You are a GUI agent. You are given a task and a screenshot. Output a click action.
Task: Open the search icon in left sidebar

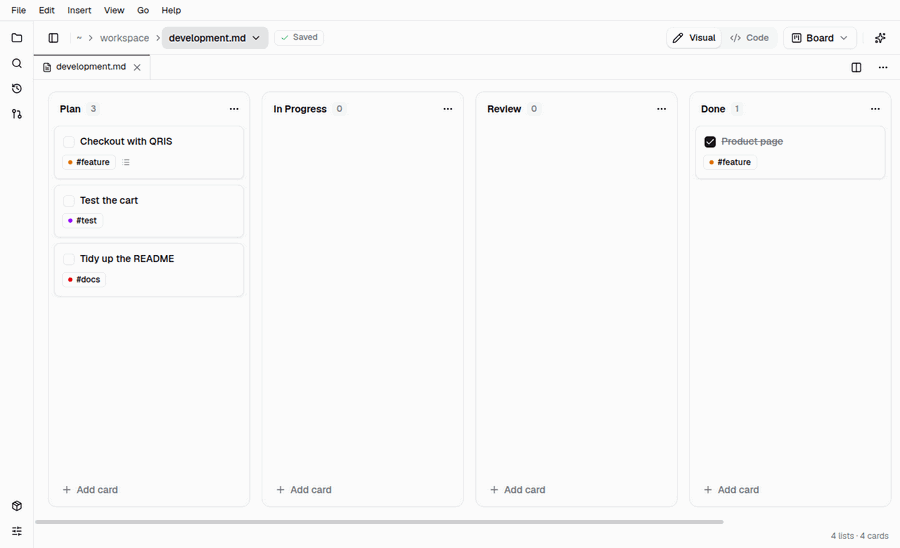pos(17,63)
